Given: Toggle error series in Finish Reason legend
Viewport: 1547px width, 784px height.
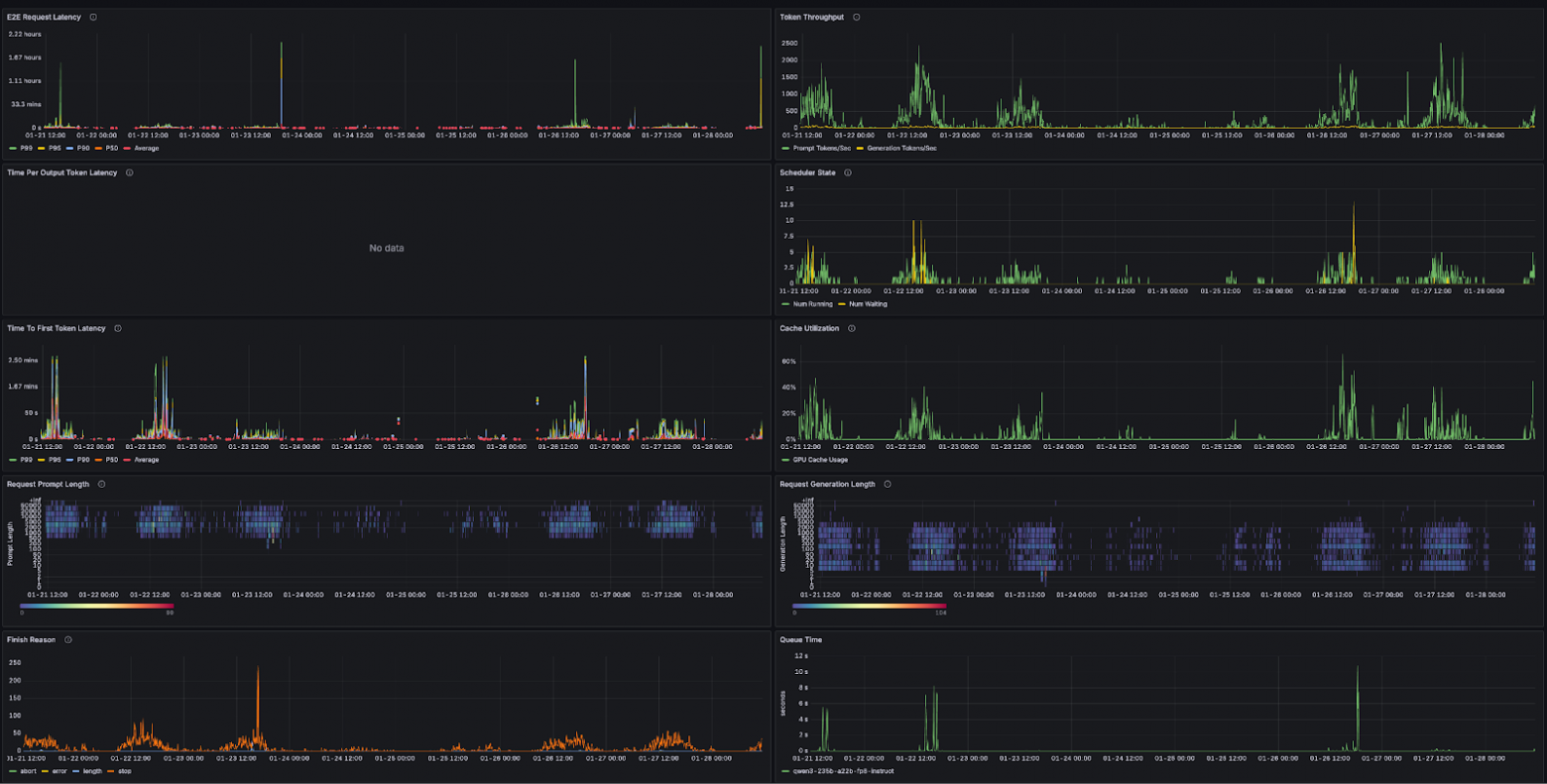Looking at the screenshot, I should (x=54, y=771).
